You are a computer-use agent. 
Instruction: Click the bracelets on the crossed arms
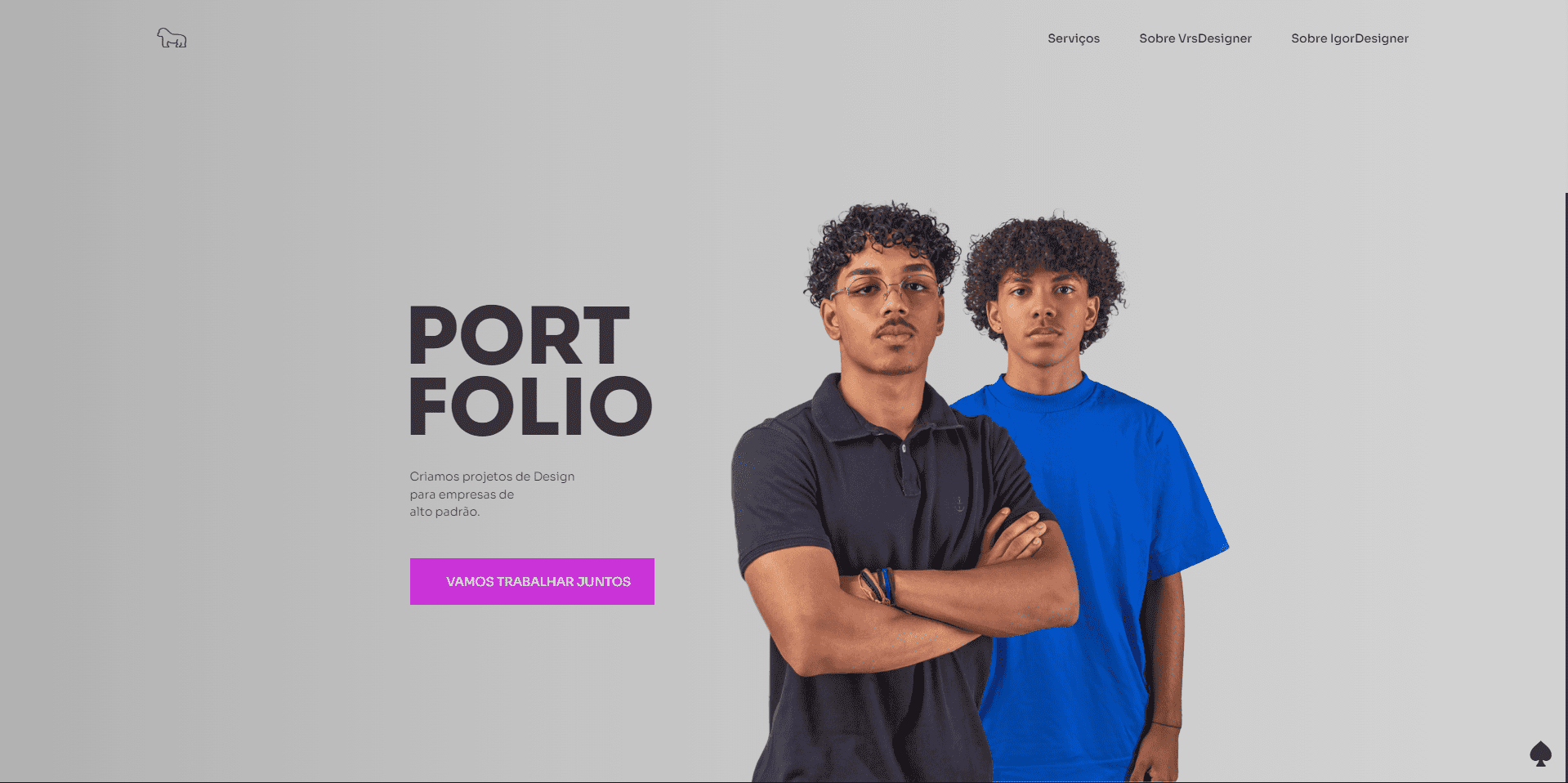pos(878,585)
